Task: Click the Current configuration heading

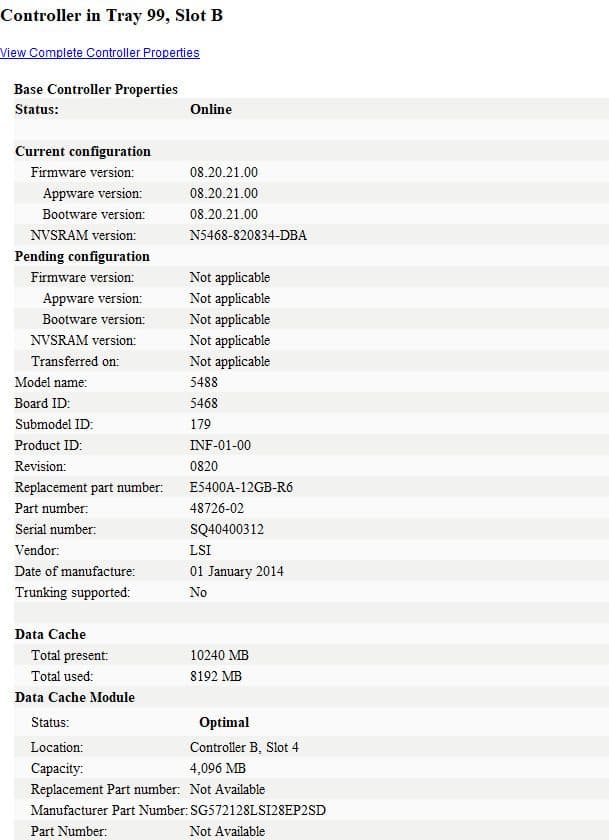Action: click(x=83, y=152)
